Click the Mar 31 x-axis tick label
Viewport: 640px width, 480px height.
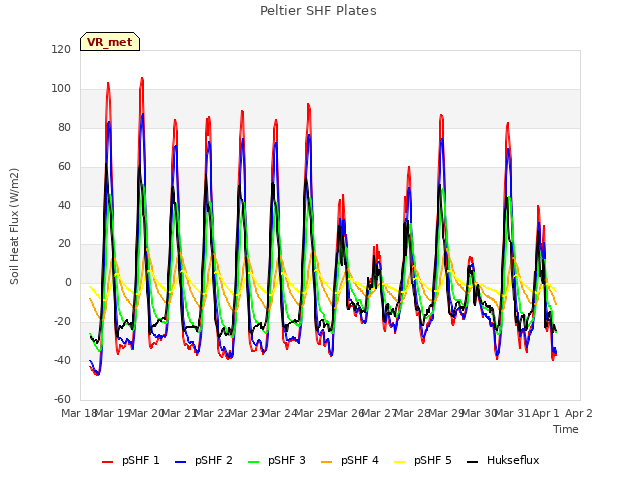[x=512, y=413]
